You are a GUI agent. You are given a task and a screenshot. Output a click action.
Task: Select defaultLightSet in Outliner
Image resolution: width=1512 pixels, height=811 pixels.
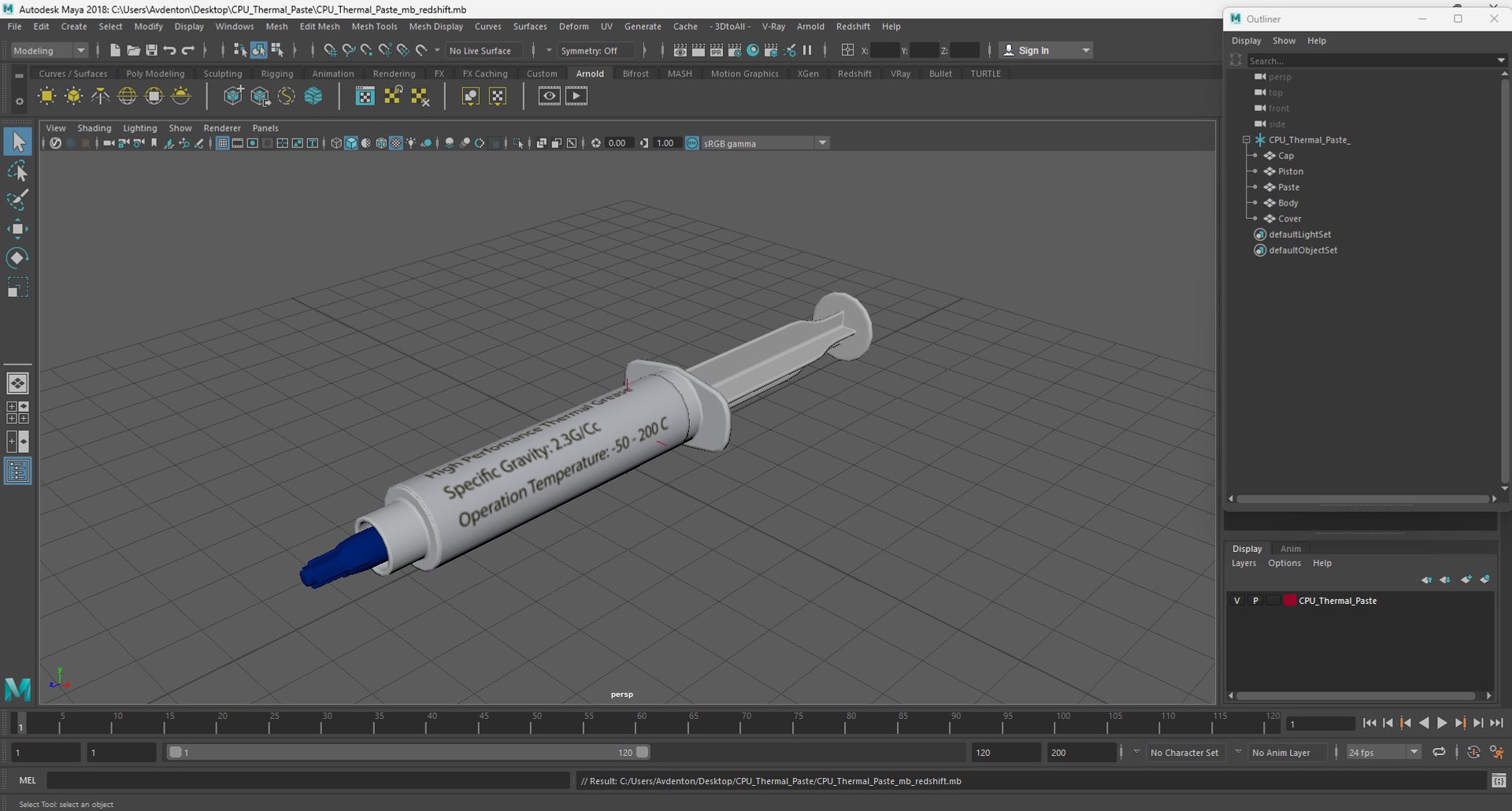coord(1299,235)
